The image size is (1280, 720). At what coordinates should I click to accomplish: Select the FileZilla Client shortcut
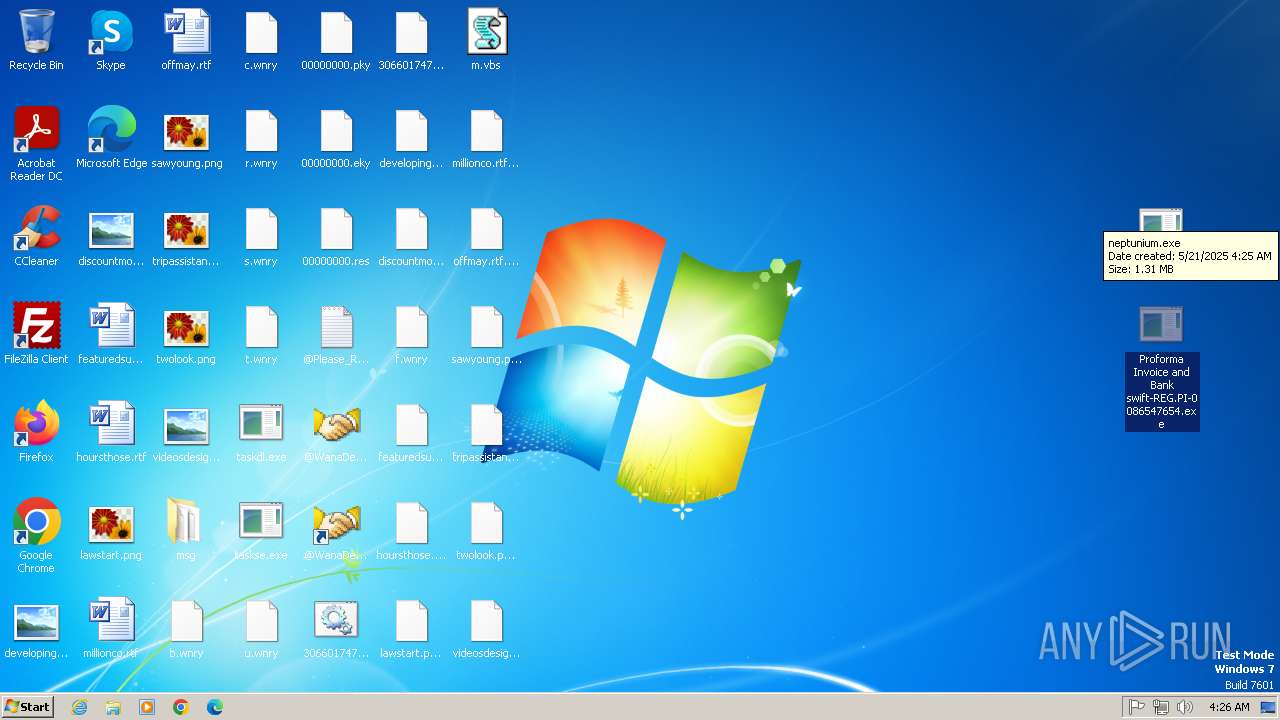pyautogui.click(x=36, y=334)
